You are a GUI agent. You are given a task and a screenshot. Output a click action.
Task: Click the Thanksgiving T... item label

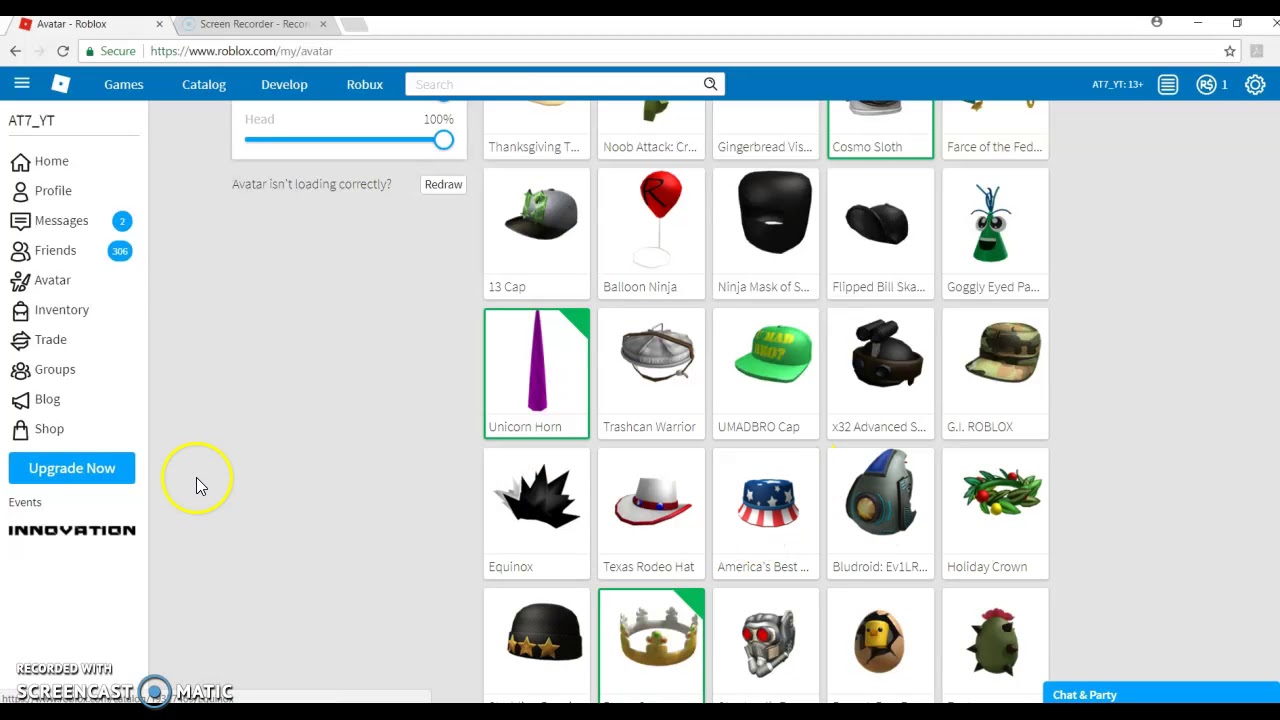[534, 147]
